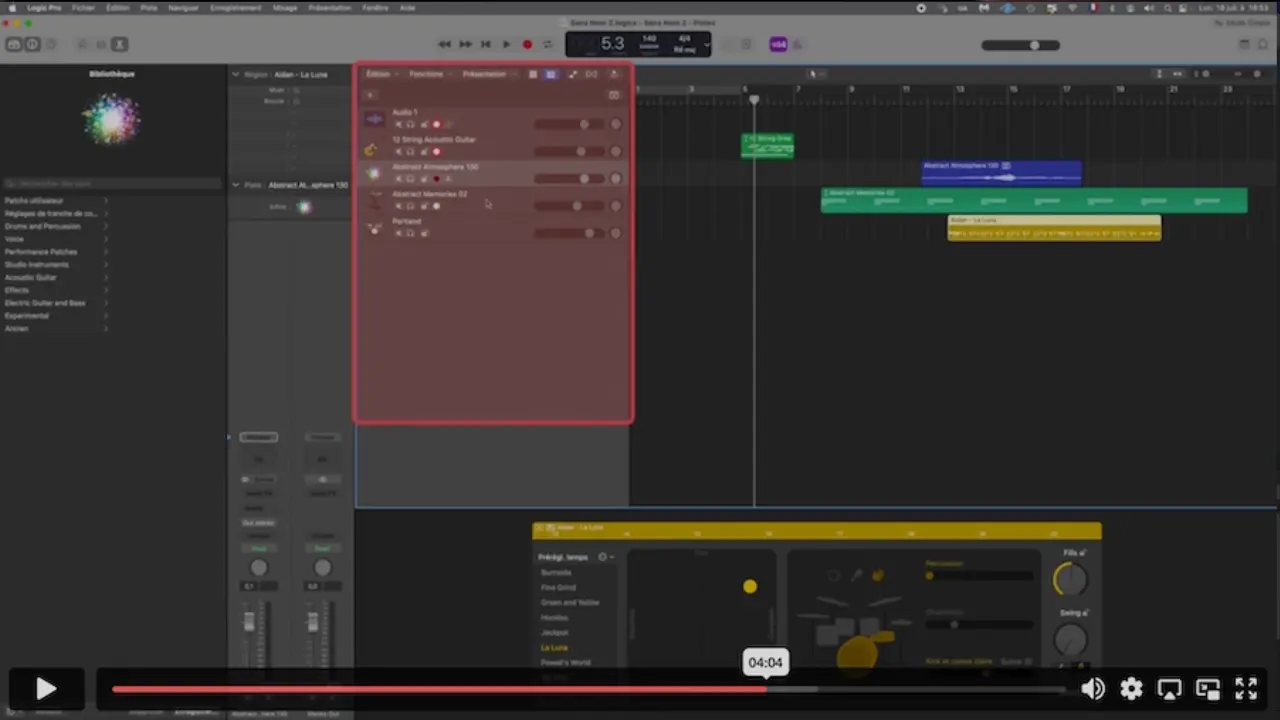Open the Fenêtre menu
This screenshot has height=720, width=1280.
[x=375, y=7]
